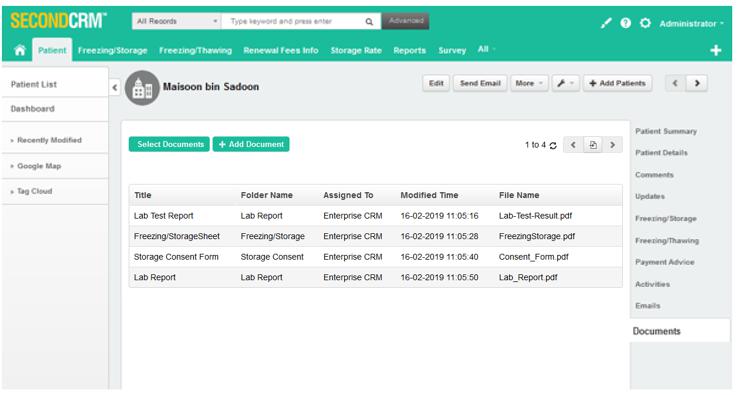Open the Storage Consent Form document
Viewport: 739px width, 395px height.
click(176, 257)
